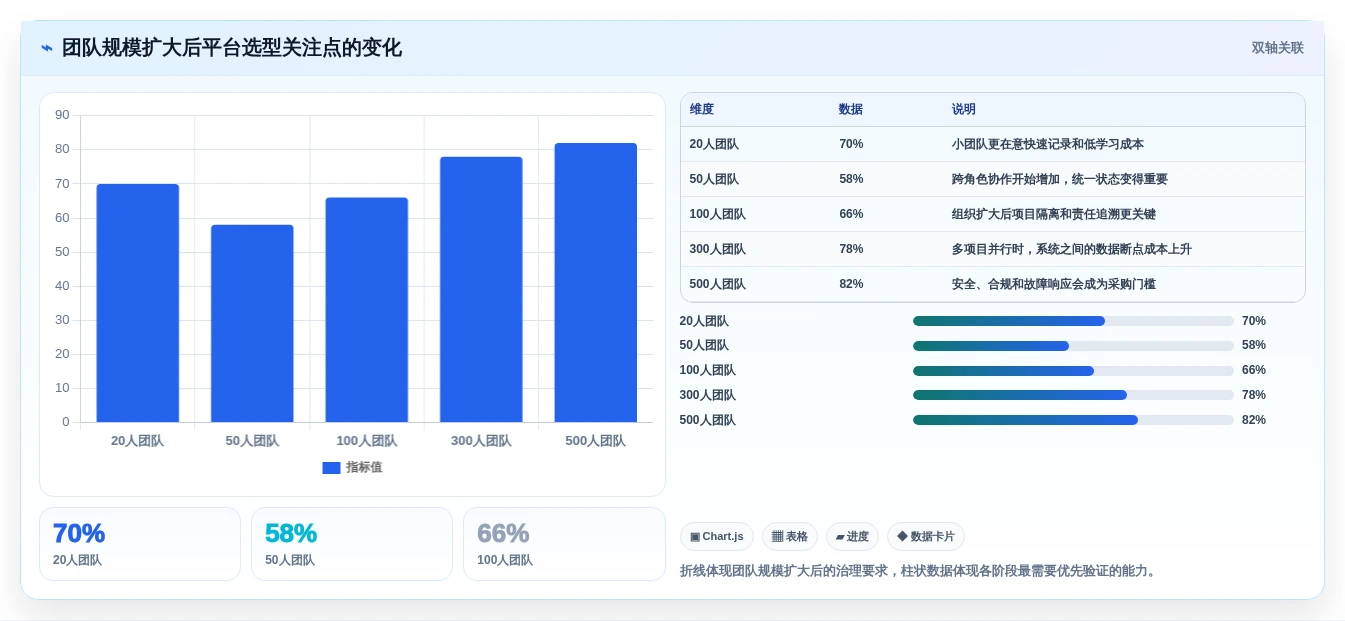Click description 多项目并行时，系统之间的数据断点成本上升
The image size is (1345, 621).
[x=1072, y=250]
